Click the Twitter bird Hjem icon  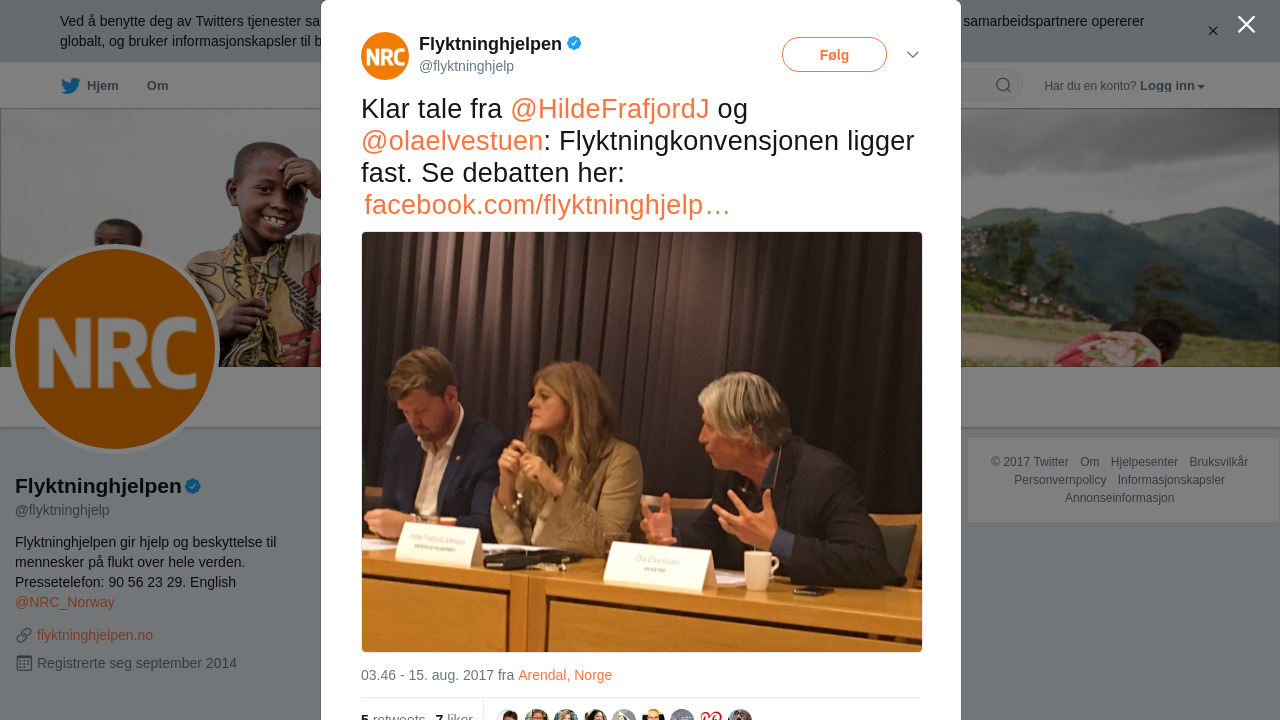70,86
